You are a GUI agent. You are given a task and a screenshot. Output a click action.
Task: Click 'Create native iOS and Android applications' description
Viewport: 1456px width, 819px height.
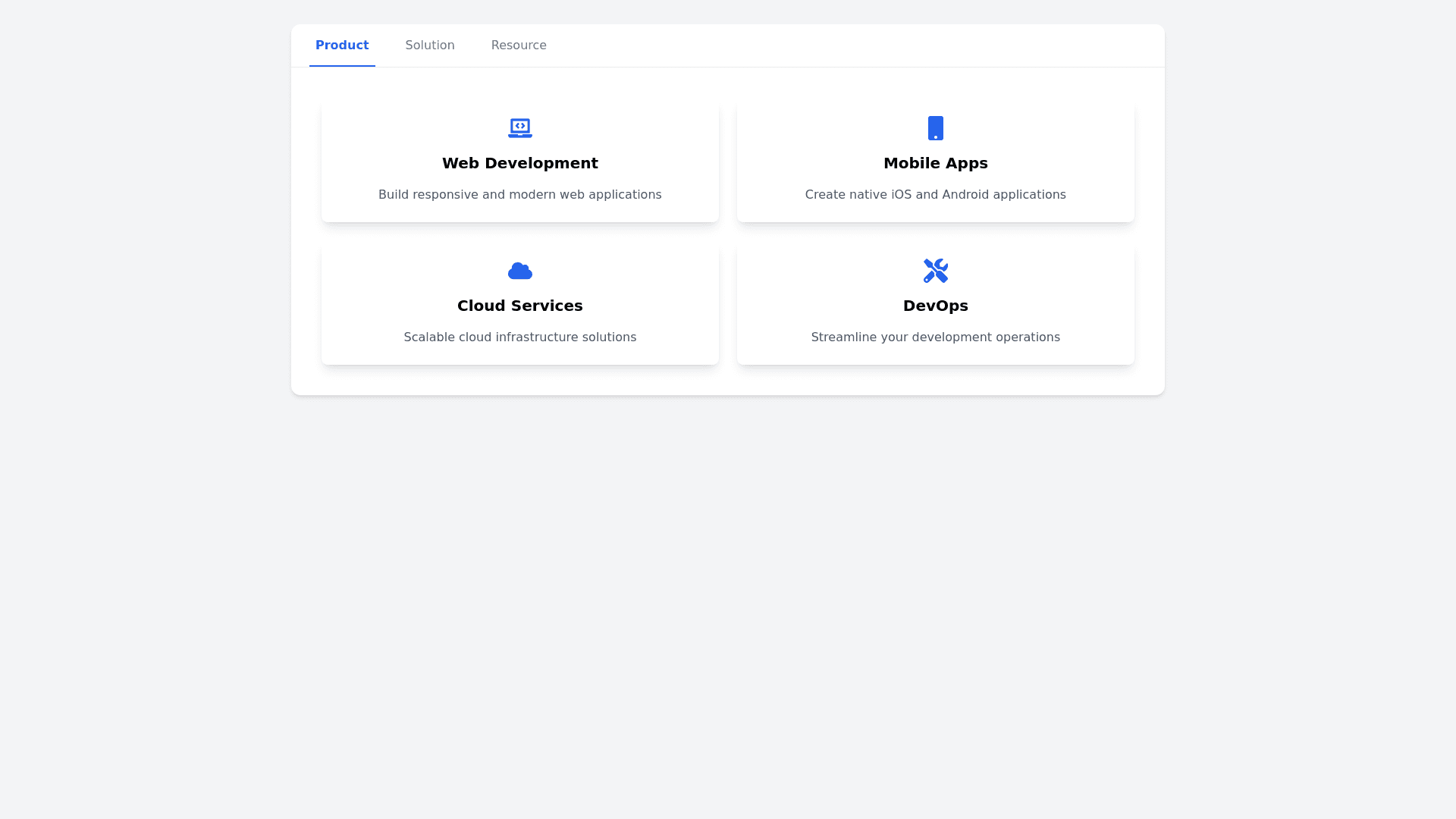pos(935,195)
